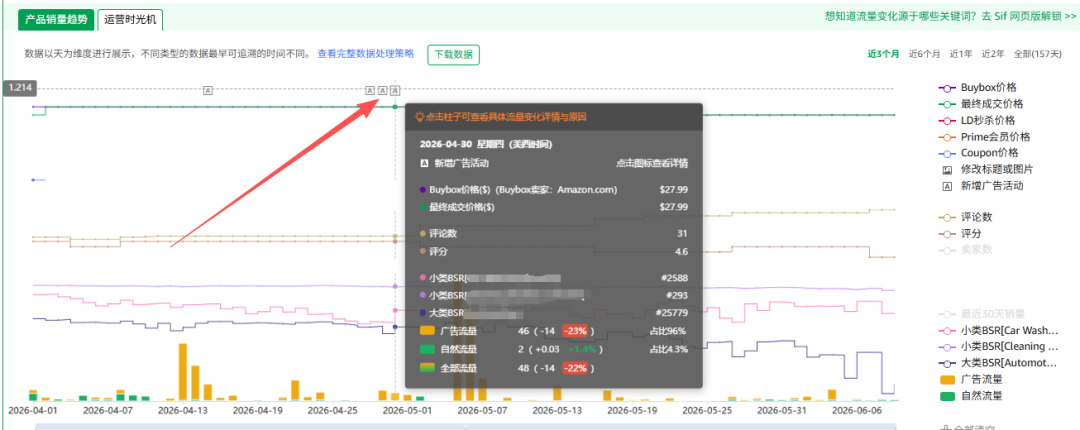1080x430 pixels.
Task: Click the #2588 小类BSR value
Action: tap(674, 278)
